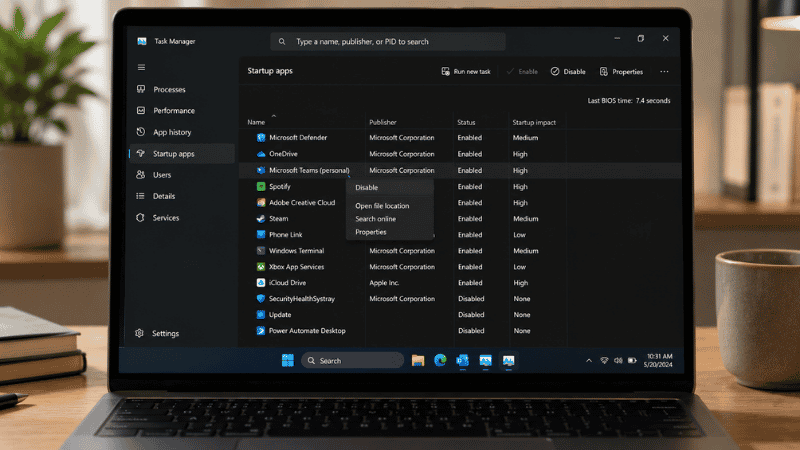Click the volume speaker tray icon
This screenshot has width=800, height=450.
(x=618, y=360)
